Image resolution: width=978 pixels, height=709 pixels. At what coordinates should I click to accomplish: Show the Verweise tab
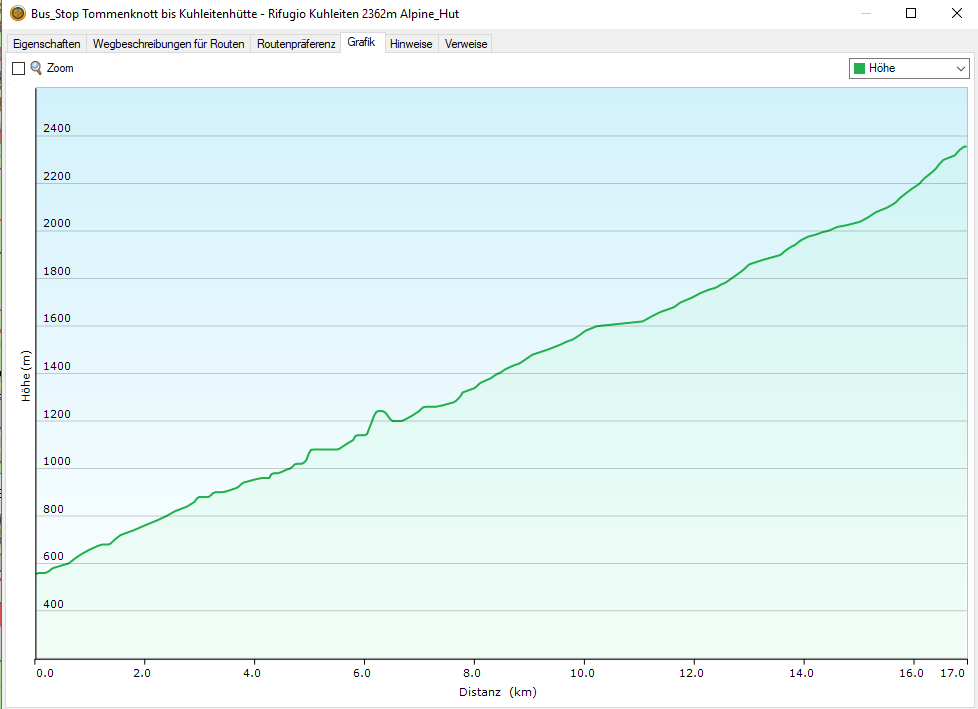[466, 44]
